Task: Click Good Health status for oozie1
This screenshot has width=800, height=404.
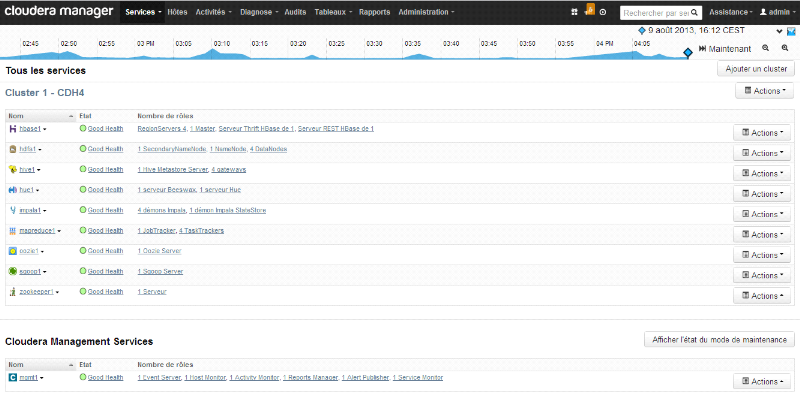Action: 105,251
